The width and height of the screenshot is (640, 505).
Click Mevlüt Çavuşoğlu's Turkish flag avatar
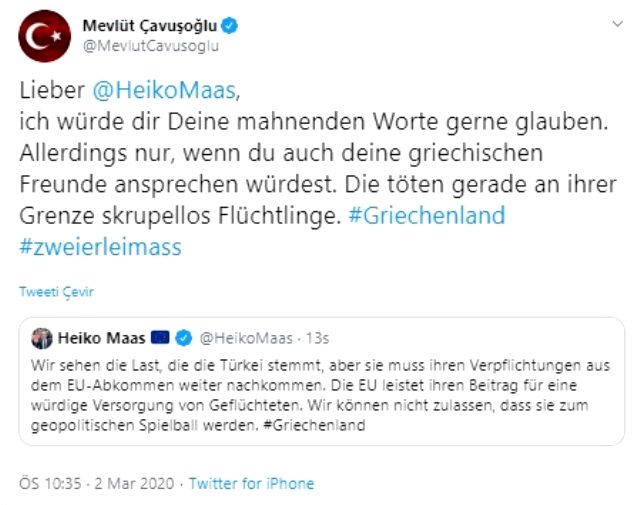[x=44, y=36]
